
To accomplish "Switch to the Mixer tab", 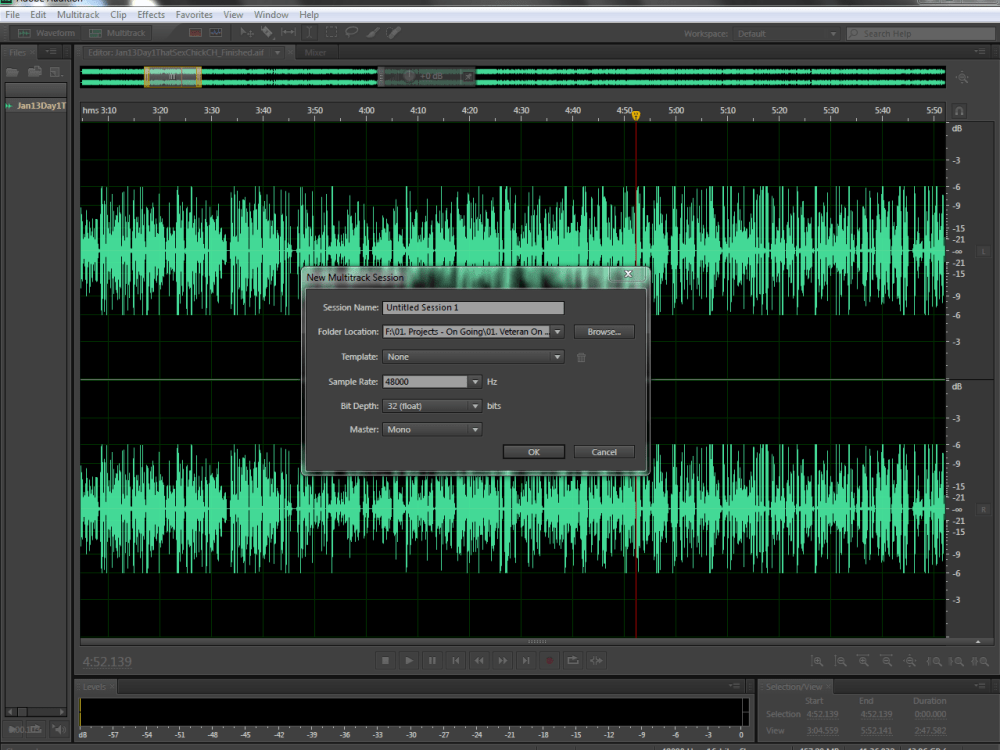I will coord(315,52).
